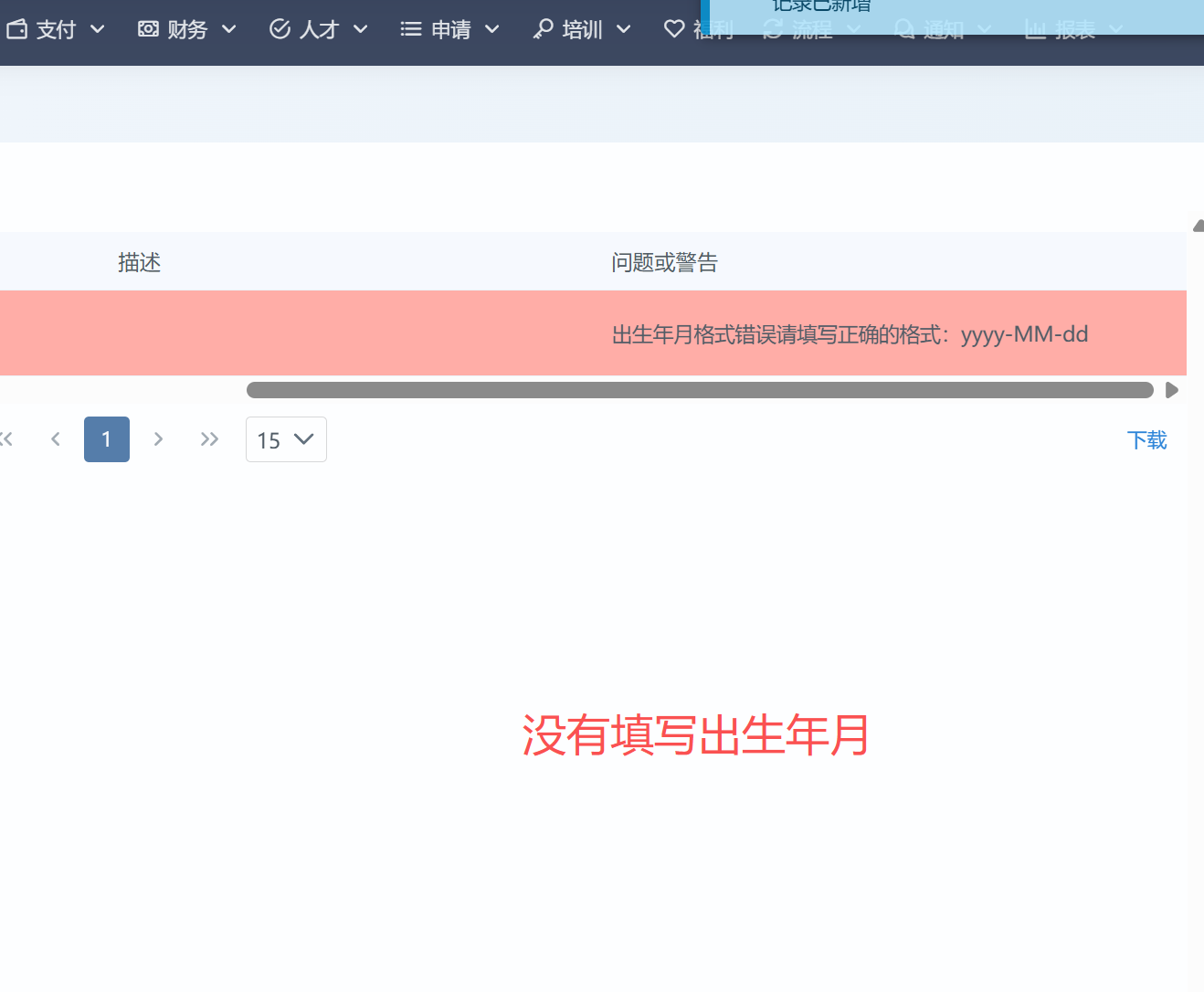Click the banknote icon beside 财务
Viewport: 1204px width, 992px height.
[x=148, y=29]
